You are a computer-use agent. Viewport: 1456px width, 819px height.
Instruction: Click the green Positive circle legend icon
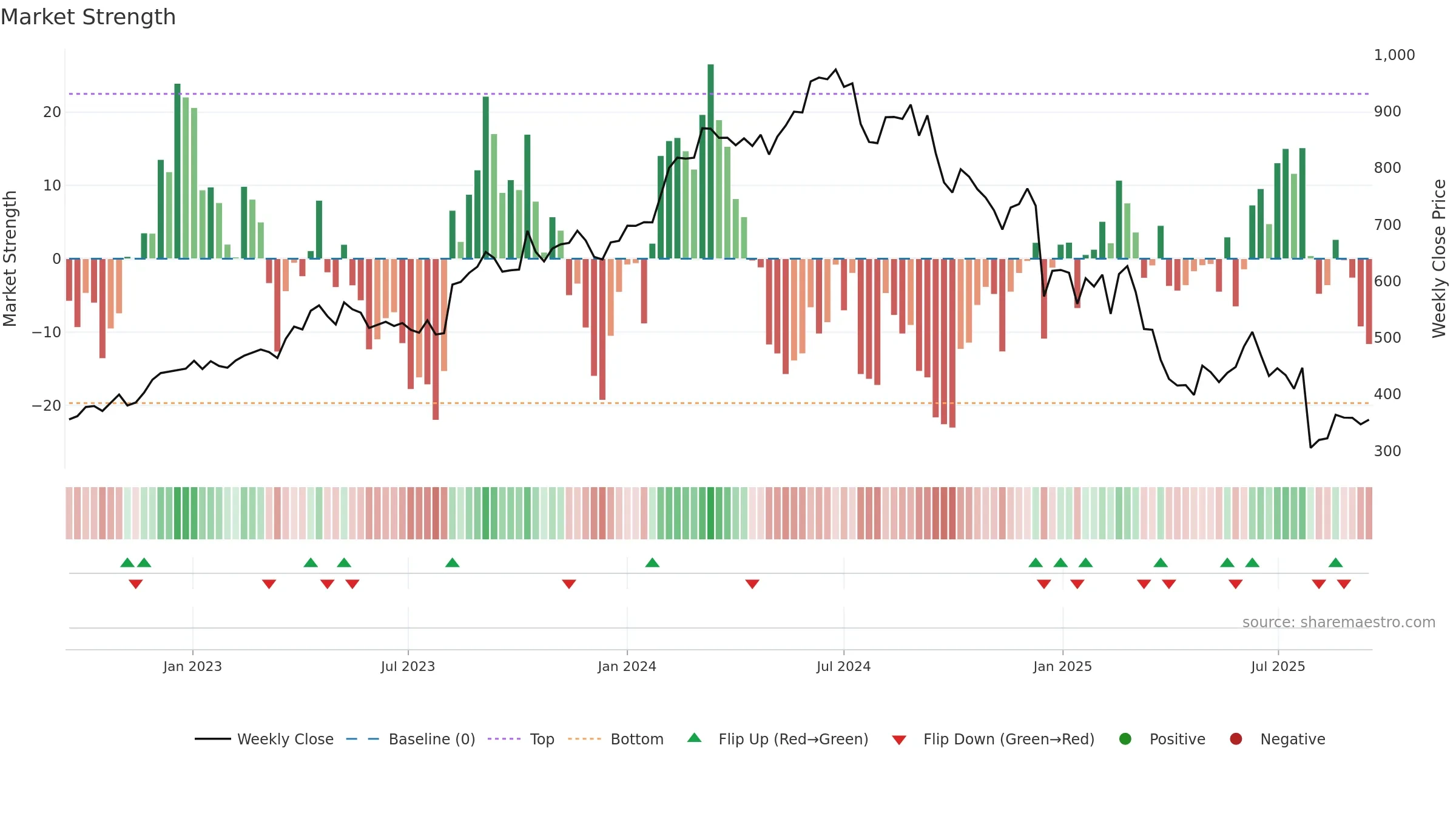[1125, 739]
